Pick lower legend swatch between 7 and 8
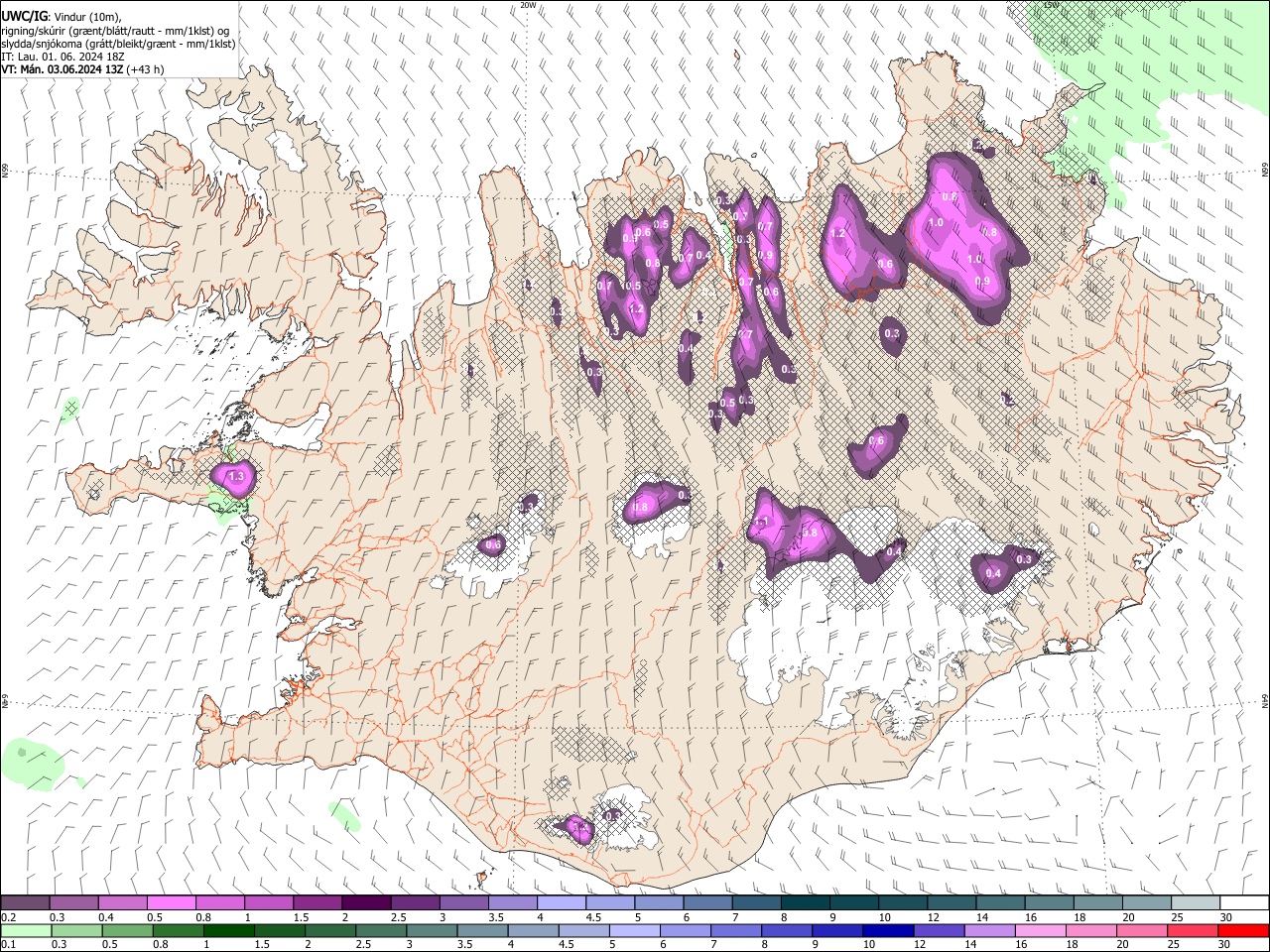The height and width of the screenshot is (952, 1270). (735, 930)
